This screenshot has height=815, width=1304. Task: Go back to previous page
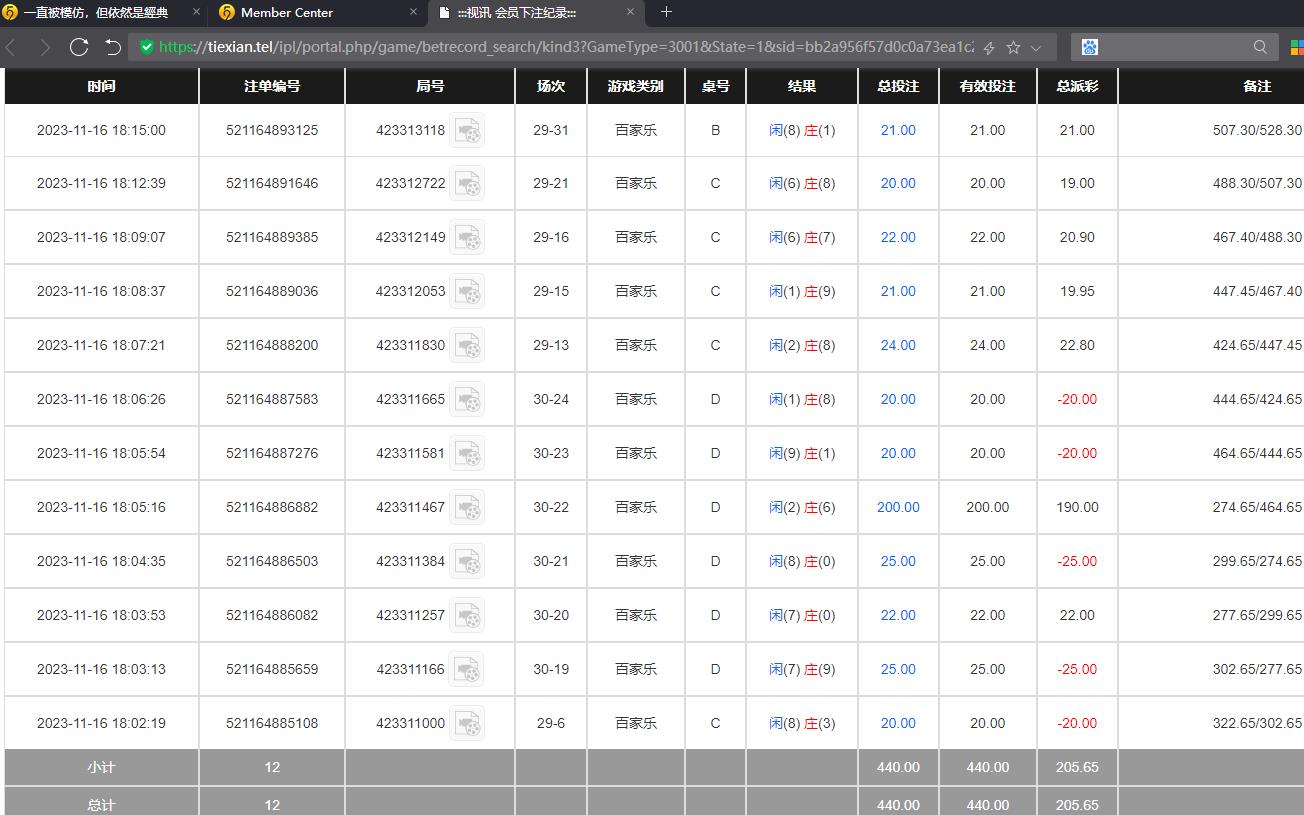point(11,47)
